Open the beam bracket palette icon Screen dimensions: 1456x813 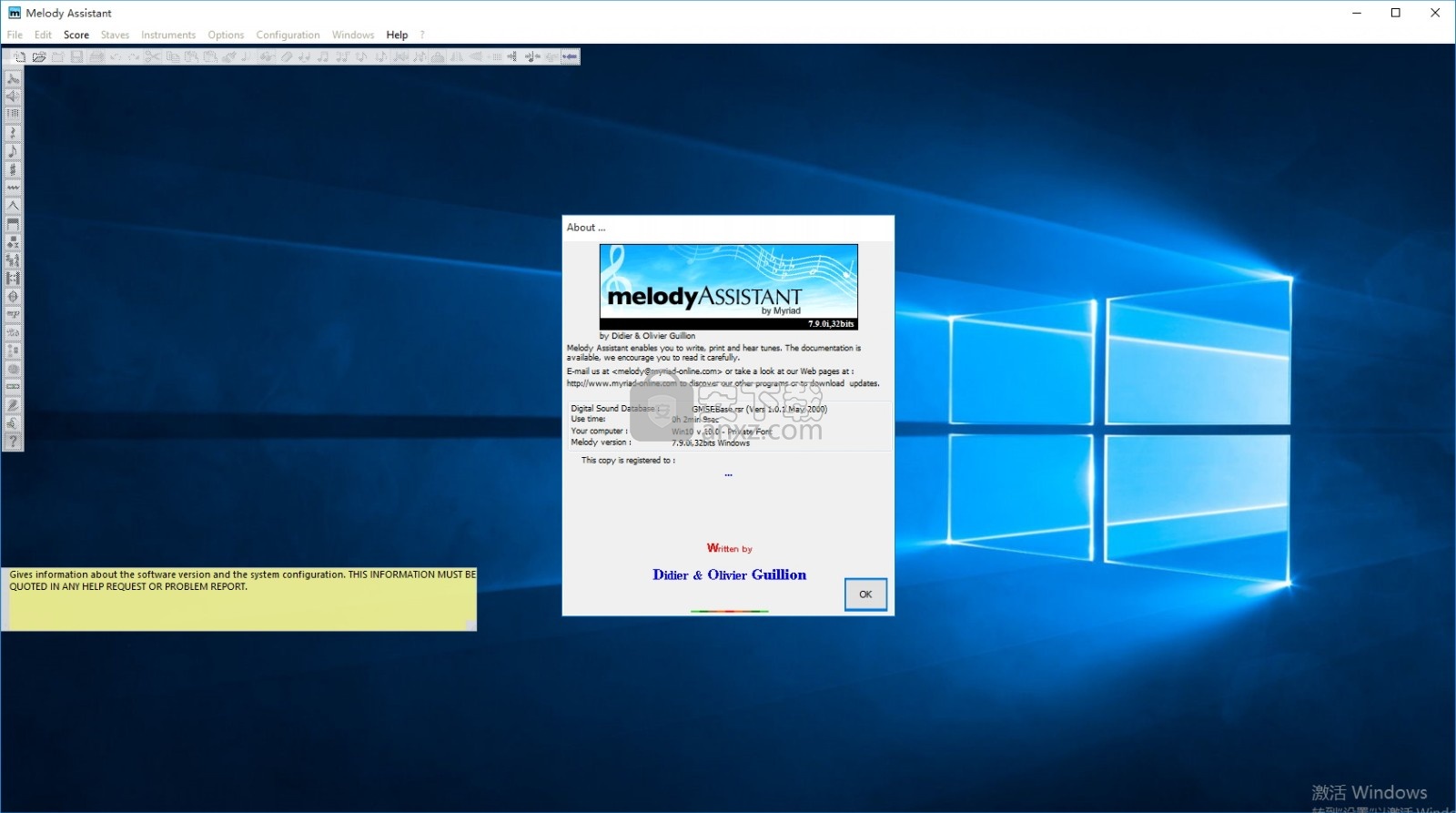[x=13, y=224]
